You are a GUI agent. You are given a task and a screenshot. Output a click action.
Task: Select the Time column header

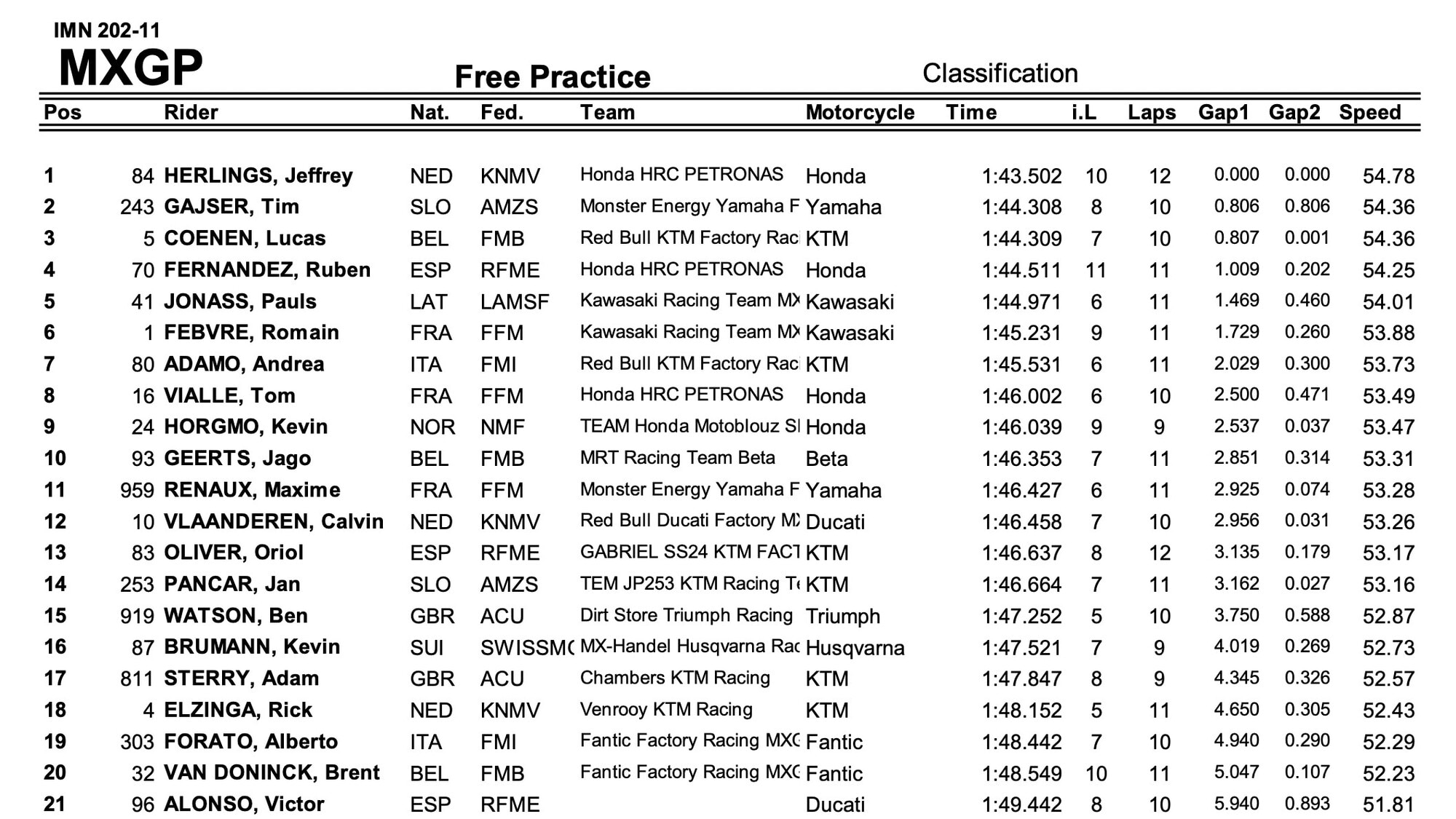point(971,112)
